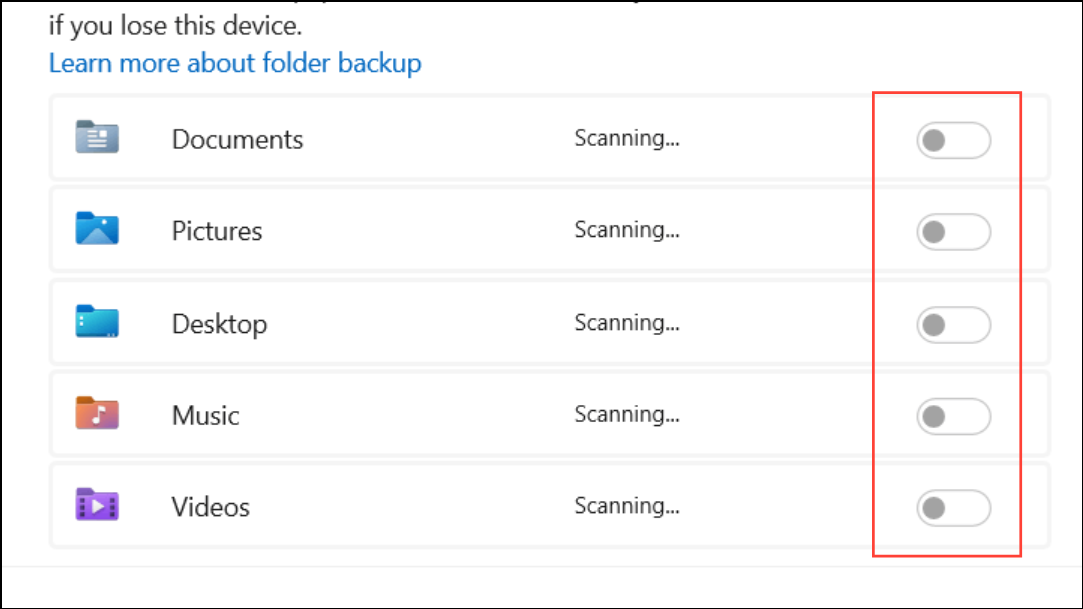Click the Desktop folder icon
1083x609 pixels.
click(97, 321)
